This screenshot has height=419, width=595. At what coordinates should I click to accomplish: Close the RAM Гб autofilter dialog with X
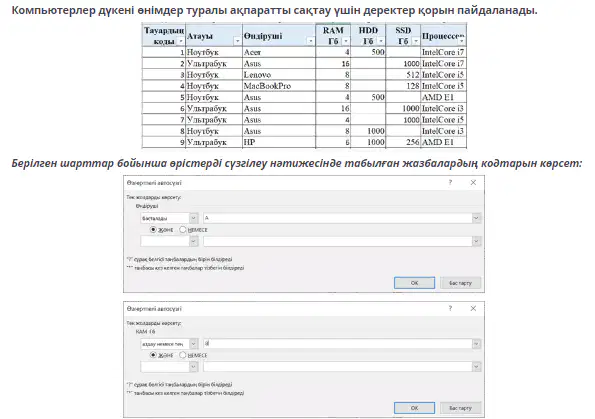473,308
